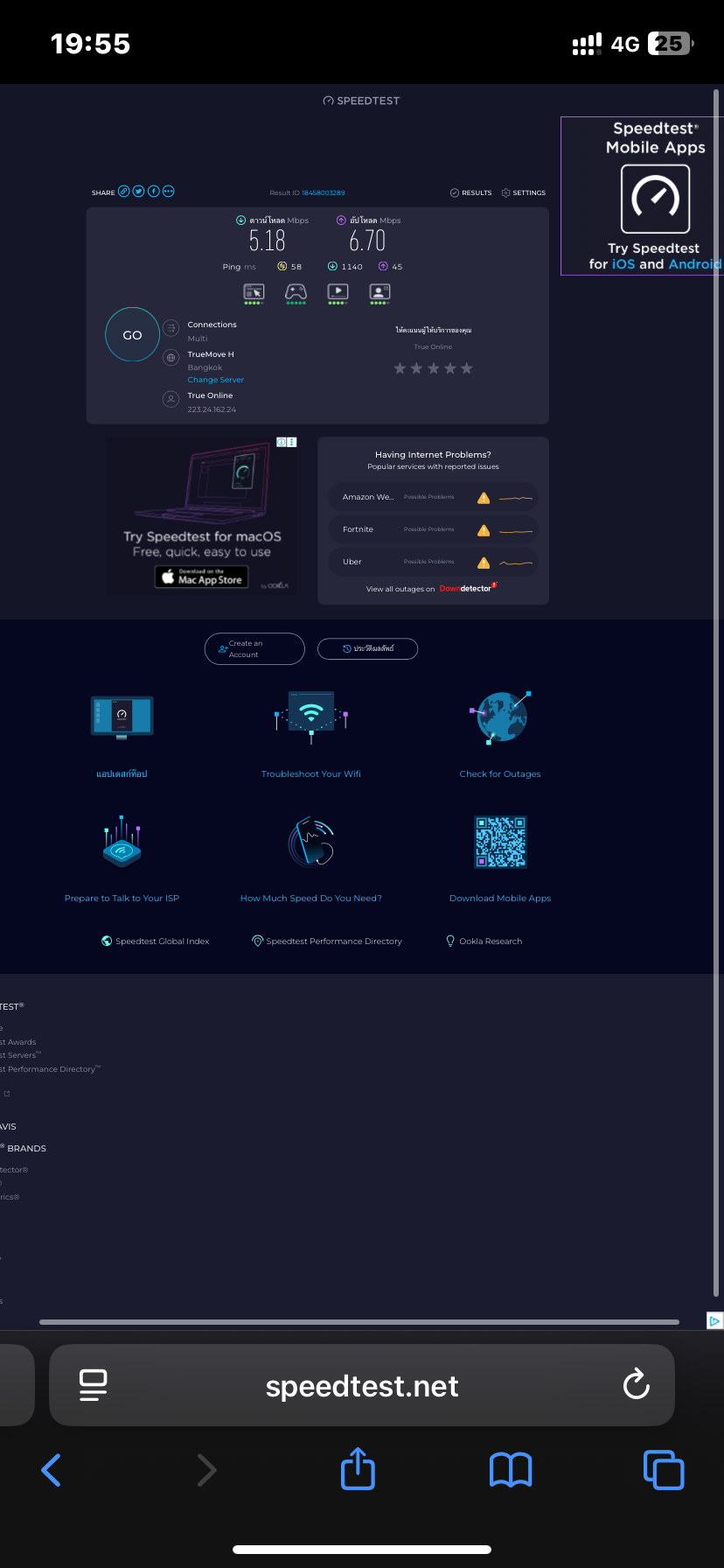Open Speedtest Global Index link

(156, 941)
